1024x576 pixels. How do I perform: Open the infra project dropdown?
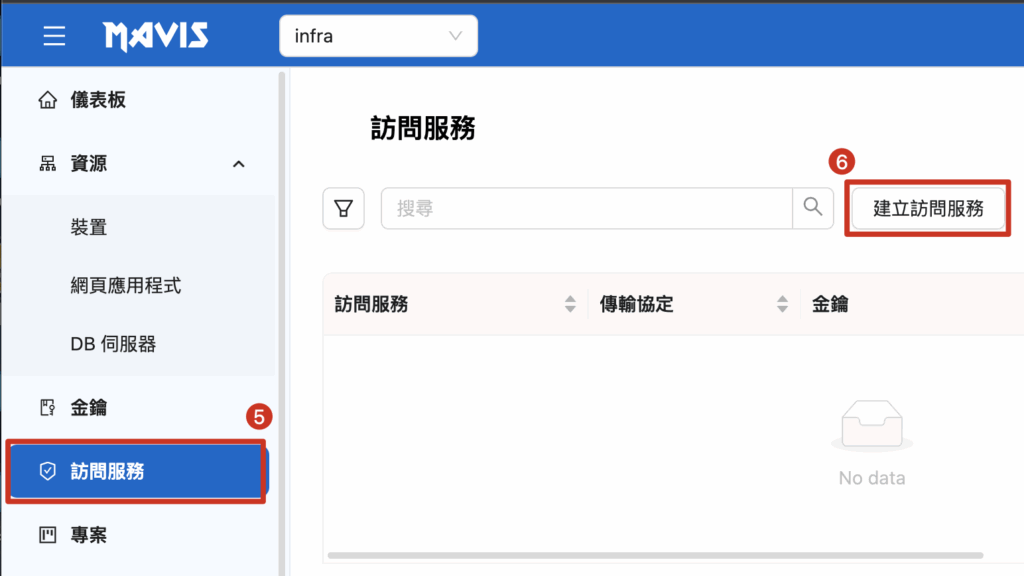(378, 37)
